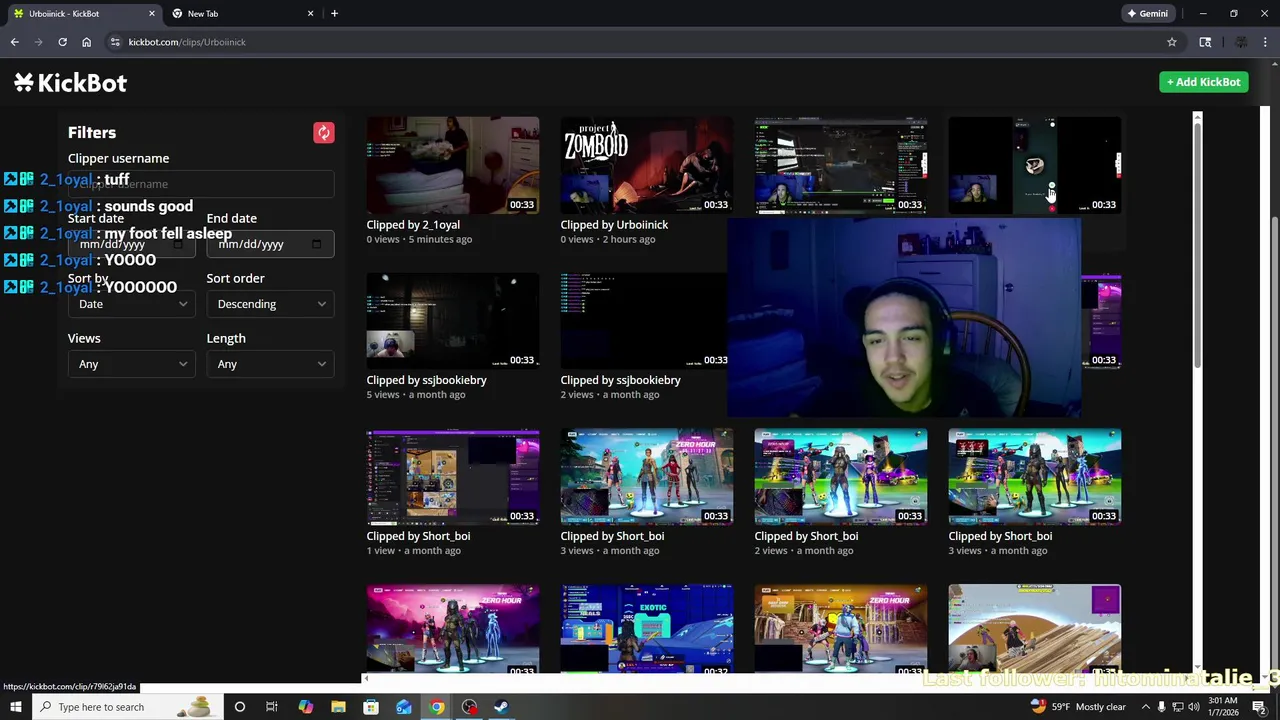Open ssjbookiebry clip with 5 views
Viewport: 1280px width, 720px height.
(x=453, y=321)
